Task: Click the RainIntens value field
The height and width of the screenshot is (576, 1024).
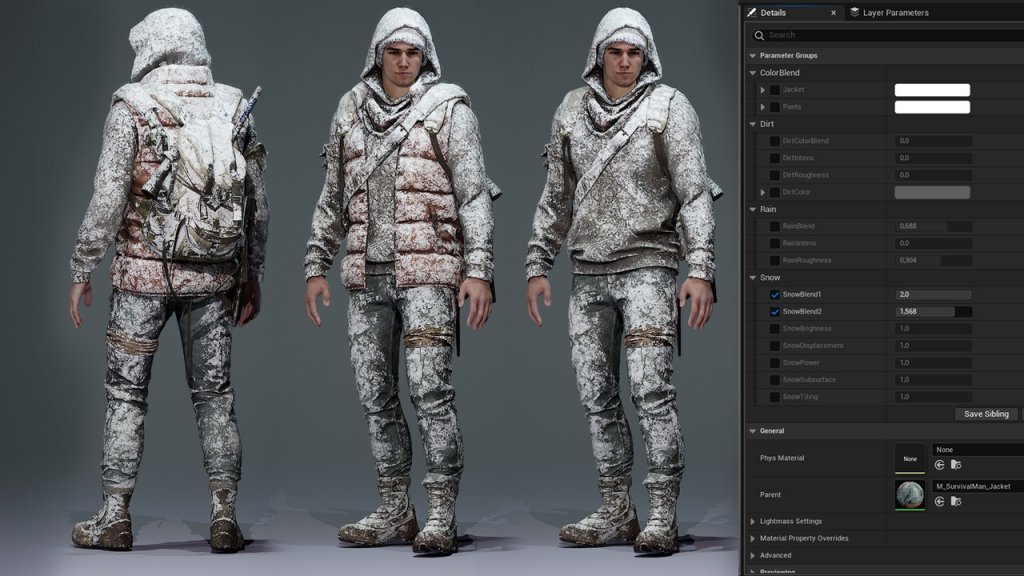Action: [933, 243]
